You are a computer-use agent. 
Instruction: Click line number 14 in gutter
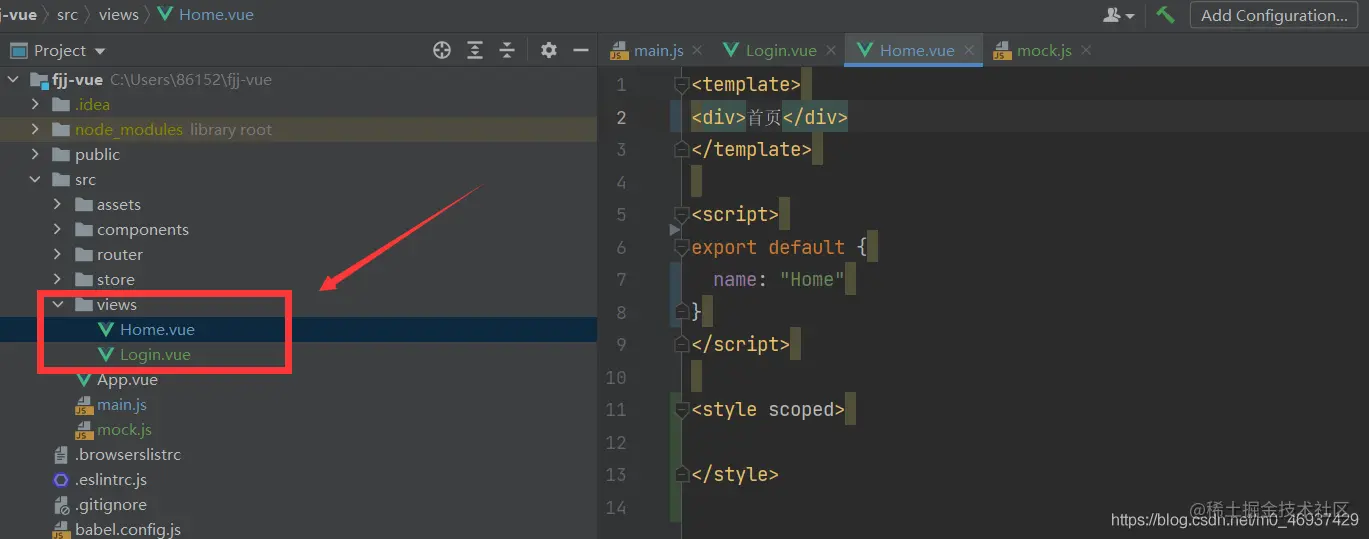click(x=616, y=507)
